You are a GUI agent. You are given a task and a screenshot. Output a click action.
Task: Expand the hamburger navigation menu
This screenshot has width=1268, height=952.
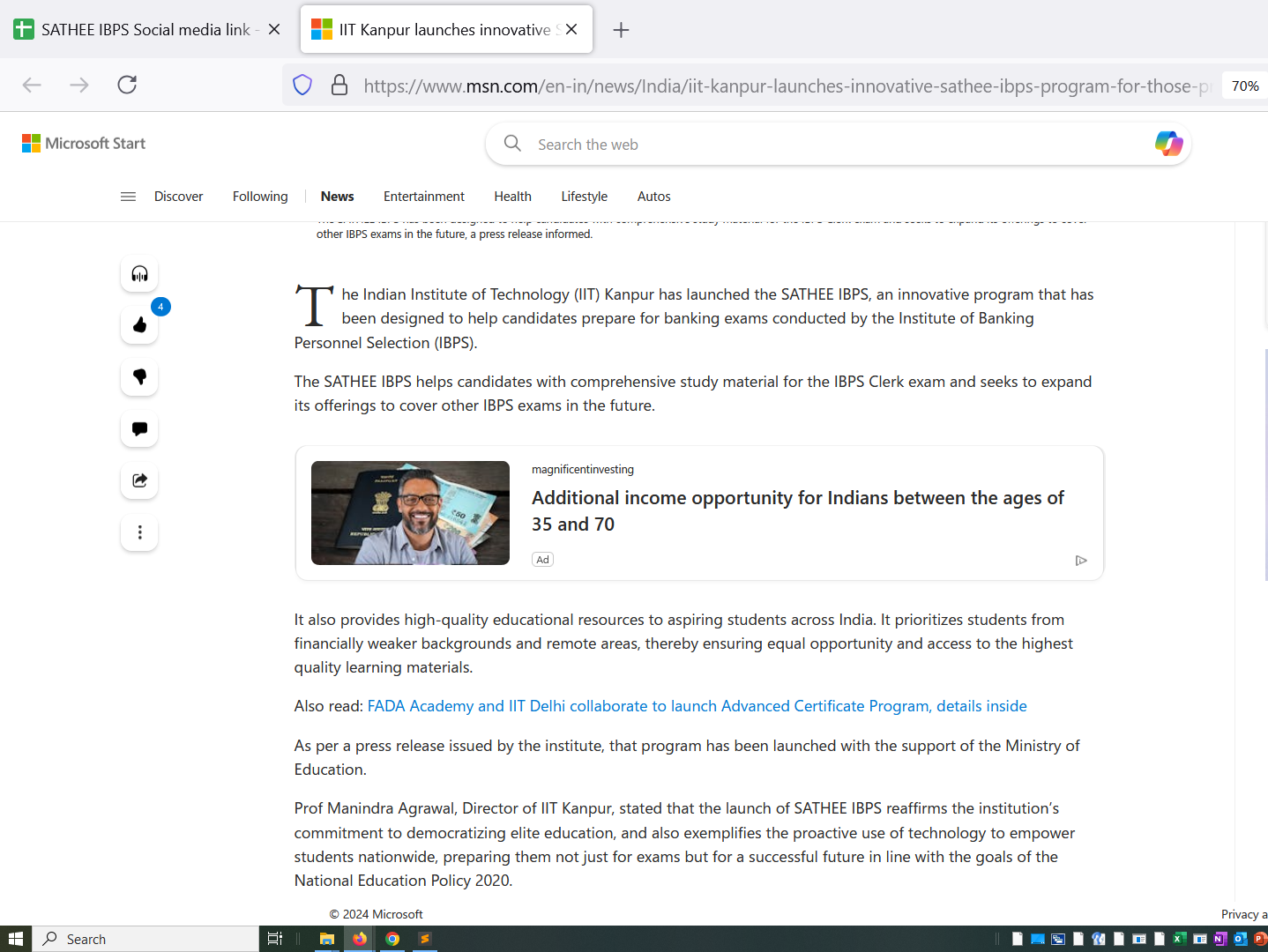tap(128, 197)
